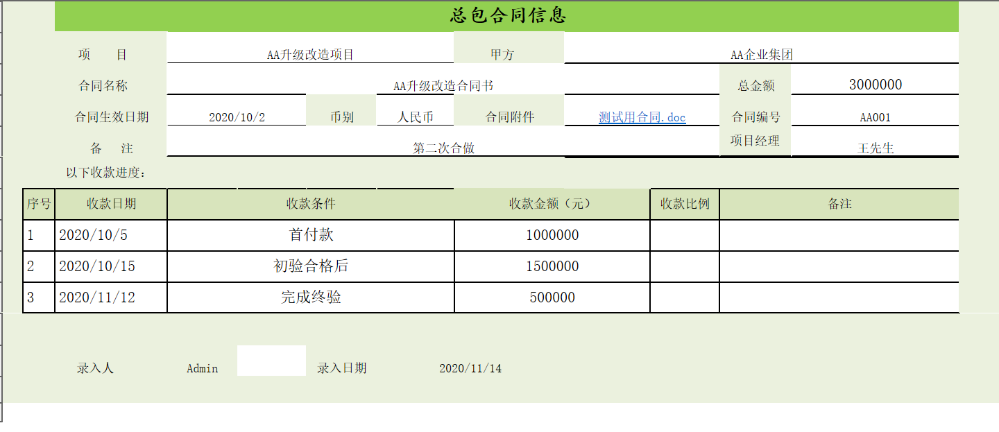Click the 首付款 condition cell

pyautogui.click(x=311, y=235)
